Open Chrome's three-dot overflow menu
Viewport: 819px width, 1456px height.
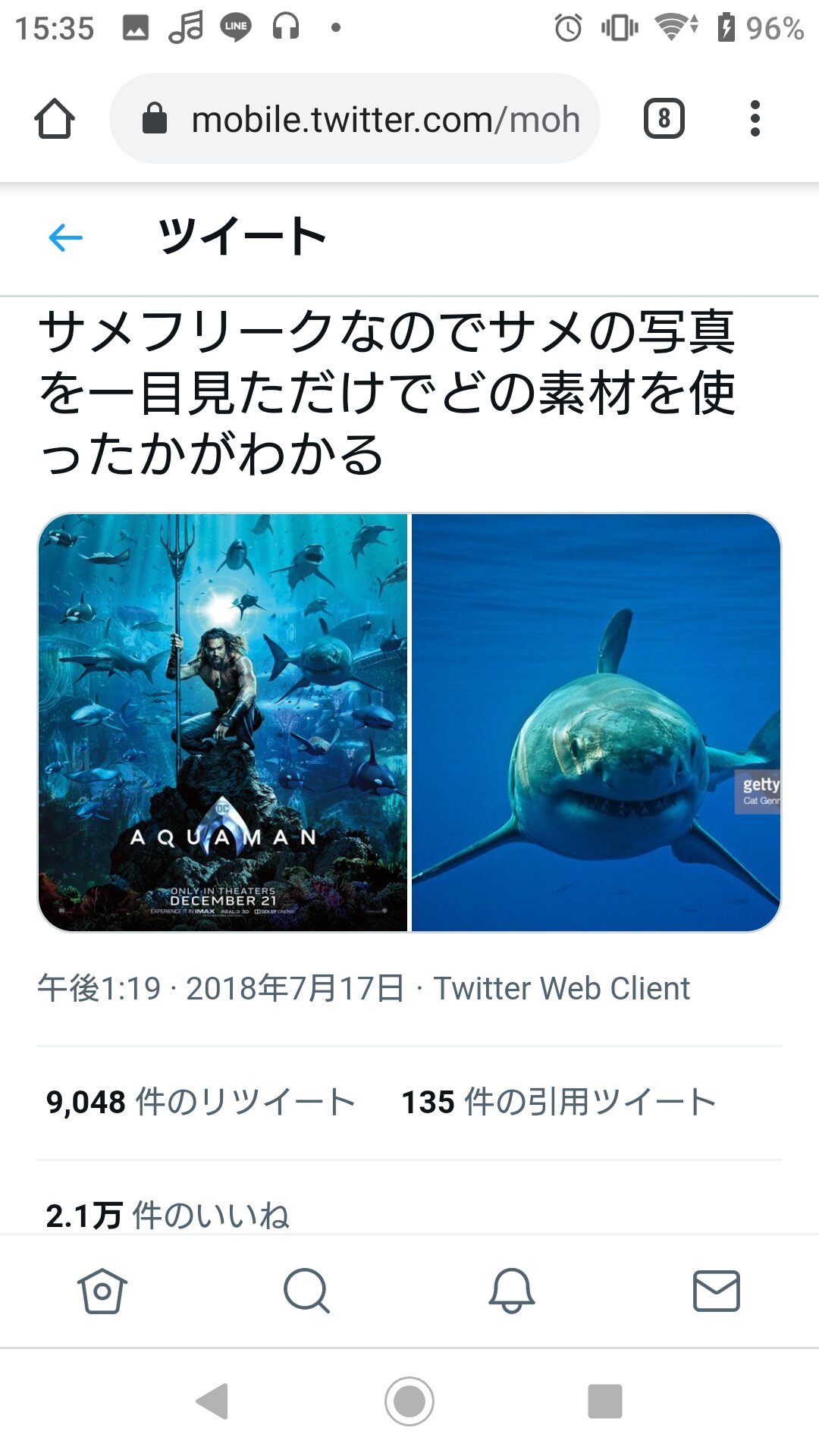point(754,118)
